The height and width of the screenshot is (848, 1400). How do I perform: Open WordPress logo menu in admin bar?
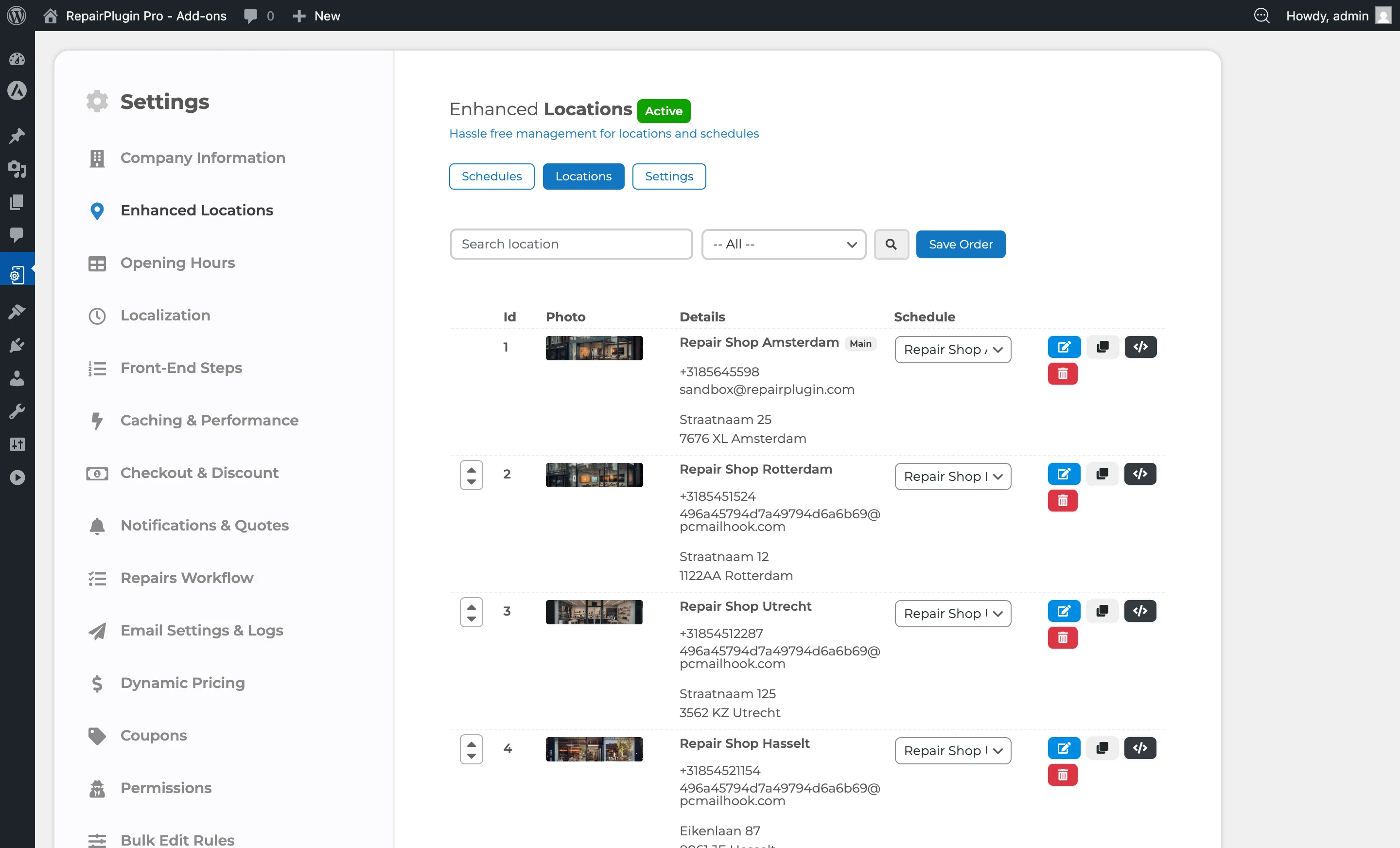[x=17, y=16]
